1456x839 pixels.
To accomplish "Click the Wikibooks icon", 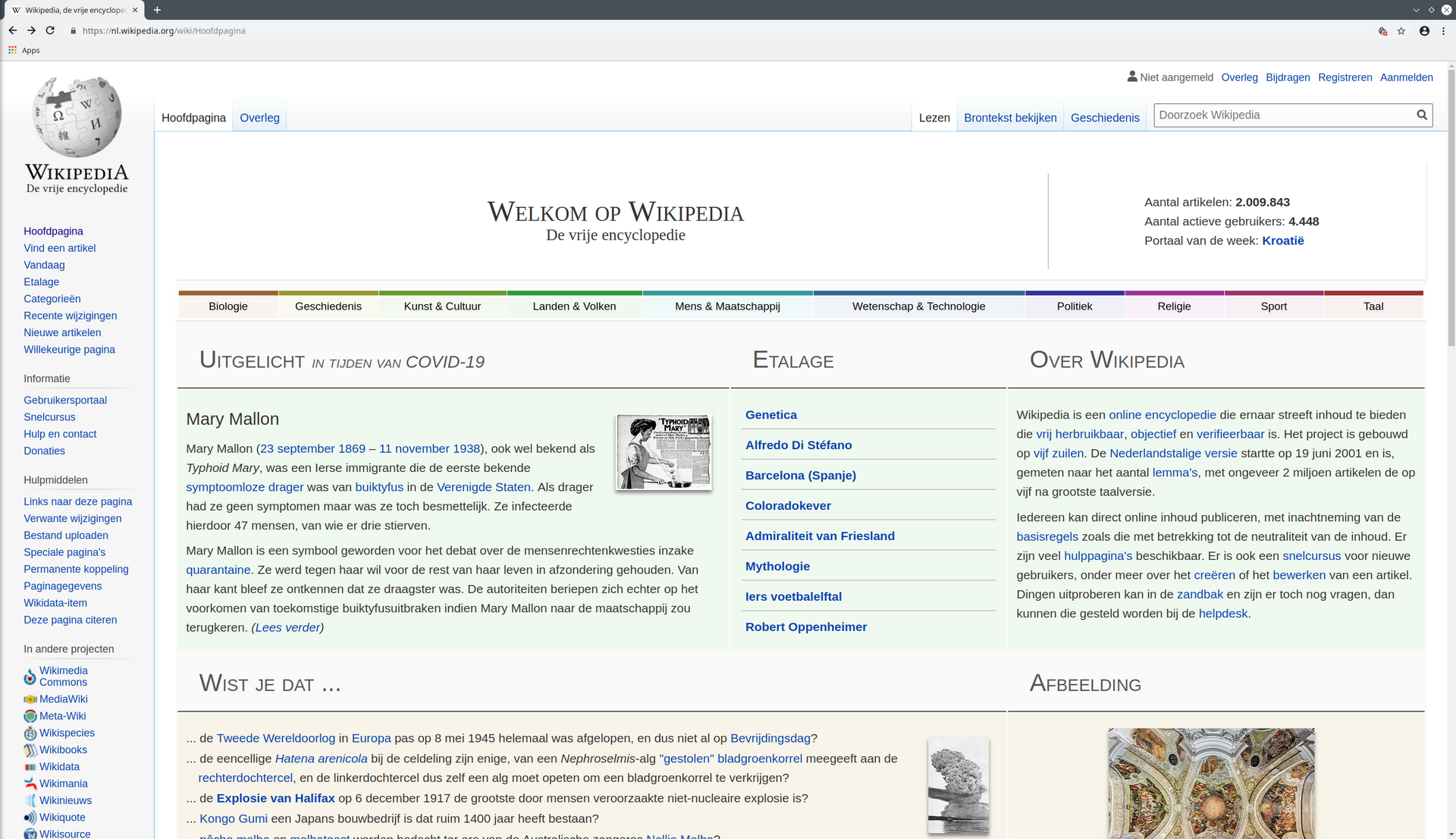I will click(x=30, y=750).
